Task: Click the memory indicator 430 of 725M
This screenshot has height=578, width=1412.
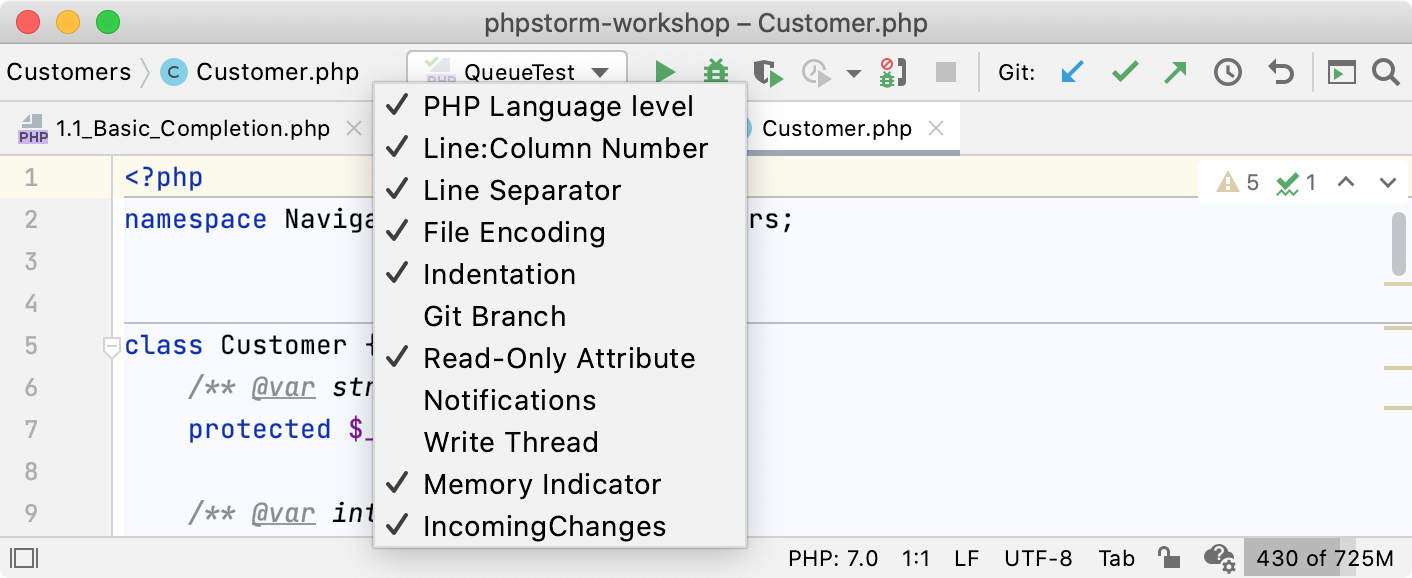Action: point(1324,558)
